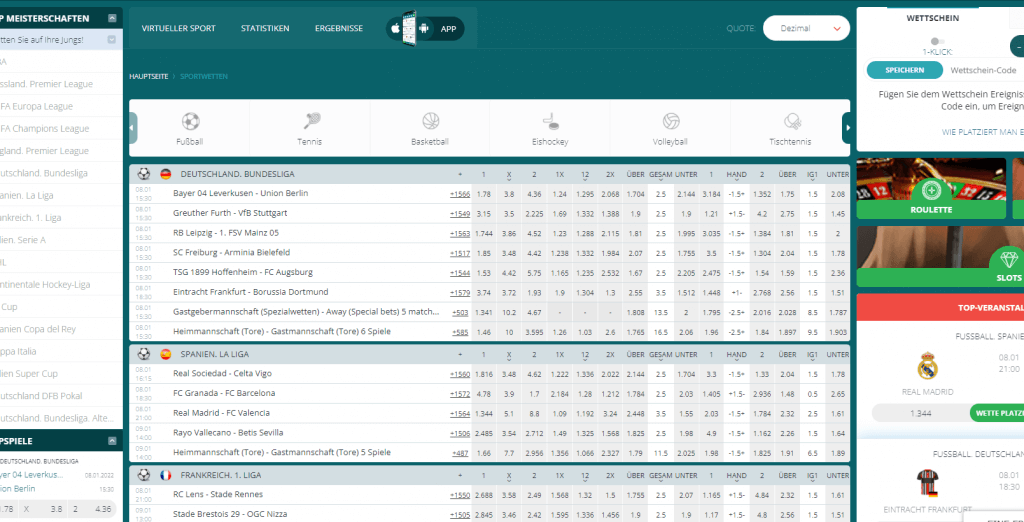Select odds 3.8 in Topspiele Leverkusen draw

click(45, 509)
